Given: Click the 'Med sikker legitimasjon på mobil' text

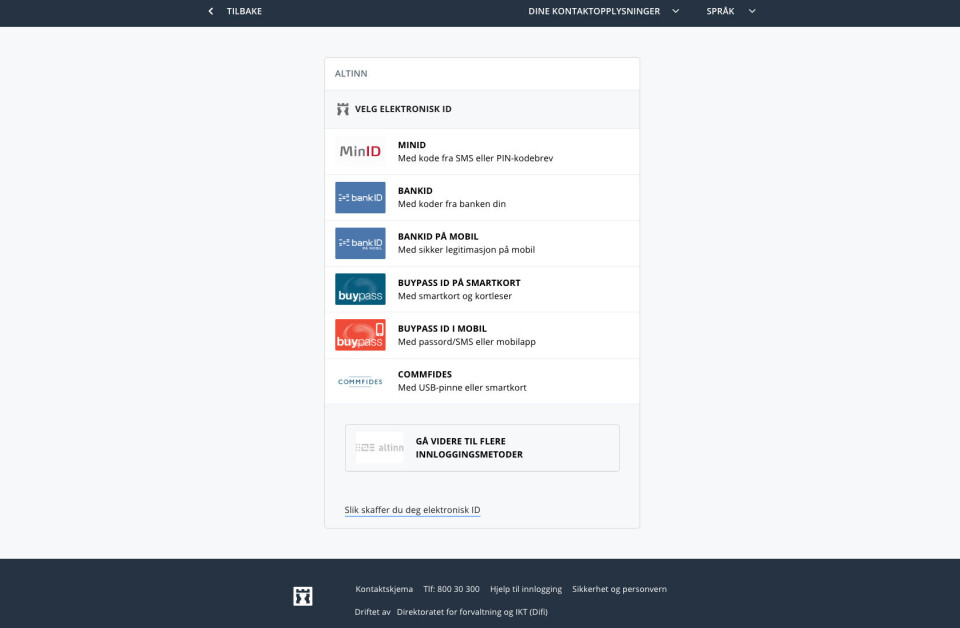Looking at the screenshot, I should pos(466,250).
